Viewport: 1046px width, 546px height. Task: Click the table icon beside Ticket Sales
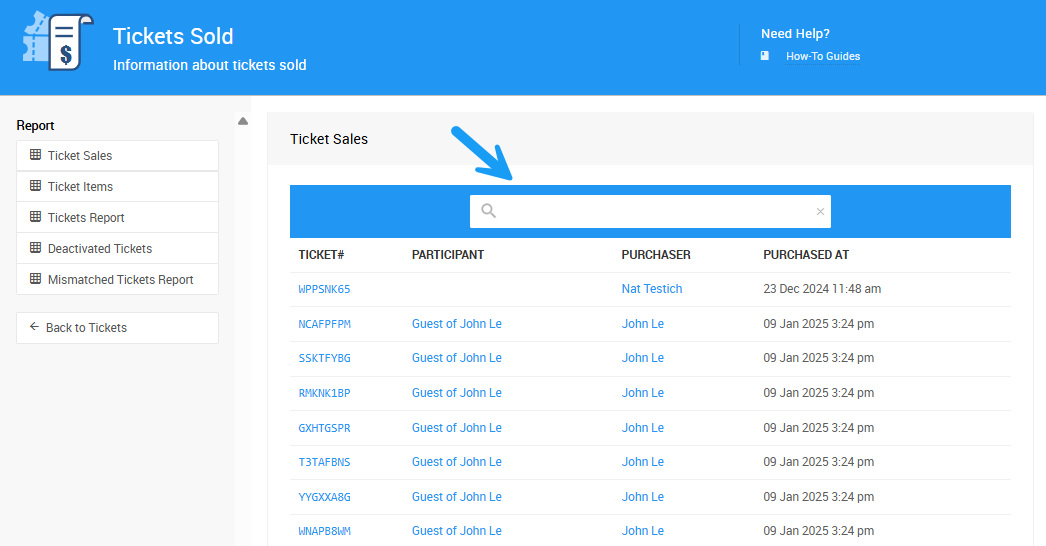[x=35, y=155]
